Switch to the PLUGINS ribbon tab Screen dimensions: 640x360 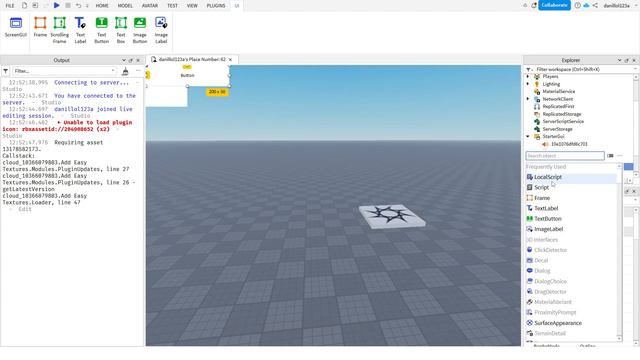pos(216,6)
